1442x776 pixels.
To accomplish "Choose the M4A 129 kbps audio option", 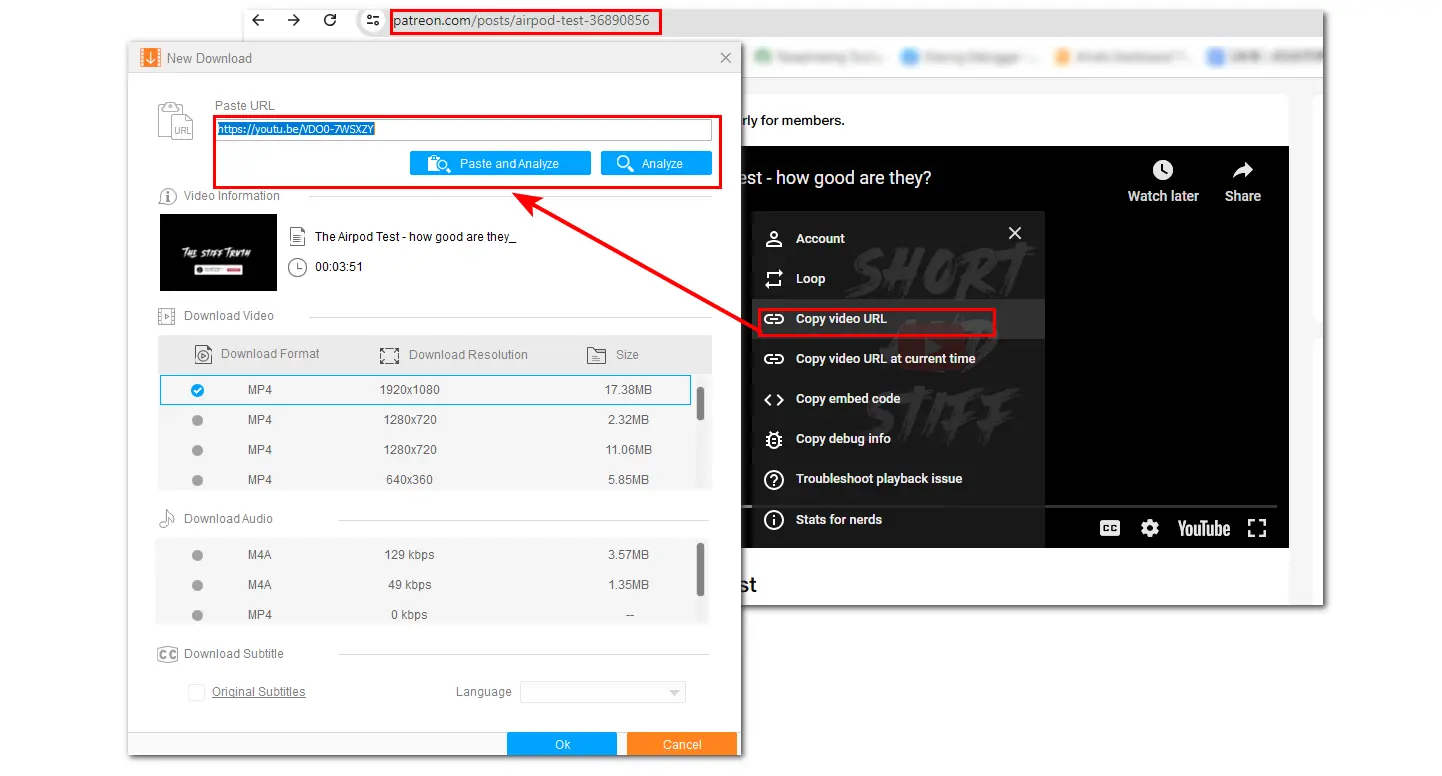I will [x=198, y=555].
